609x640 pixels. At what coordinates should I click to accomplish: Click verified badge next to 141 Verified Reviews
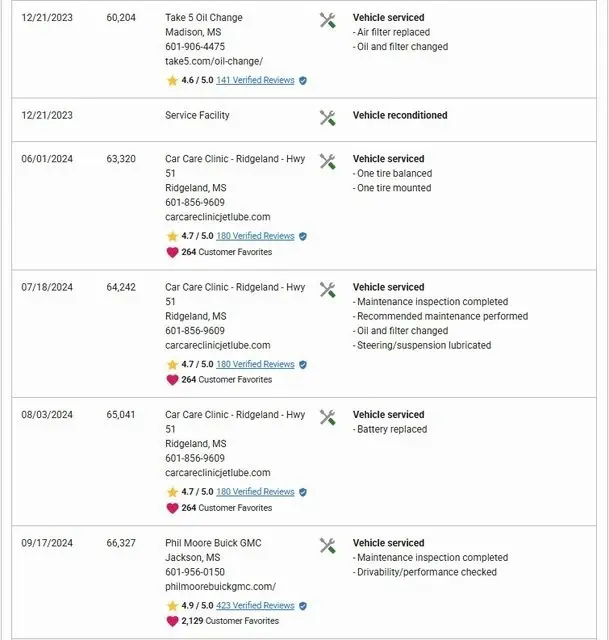tap(303, 81)
